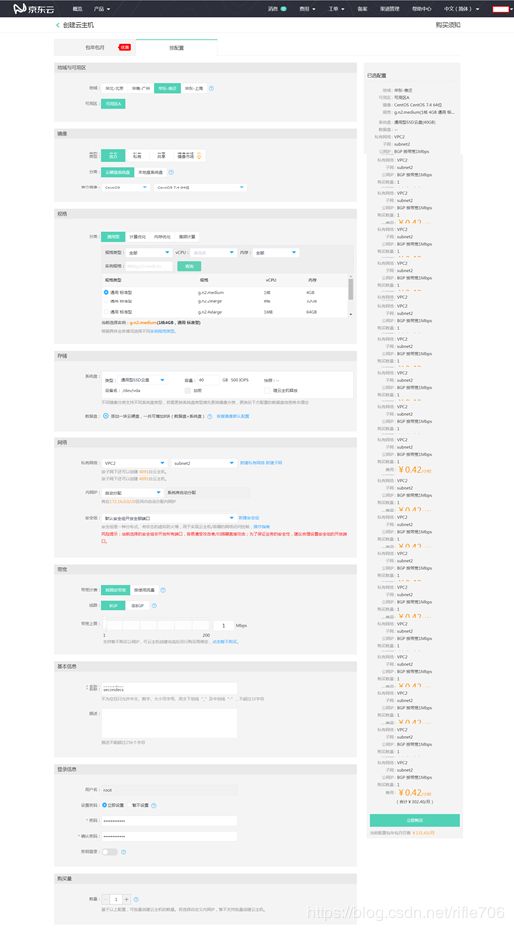Click the icon on the image marketplace option

click(199, 156)
